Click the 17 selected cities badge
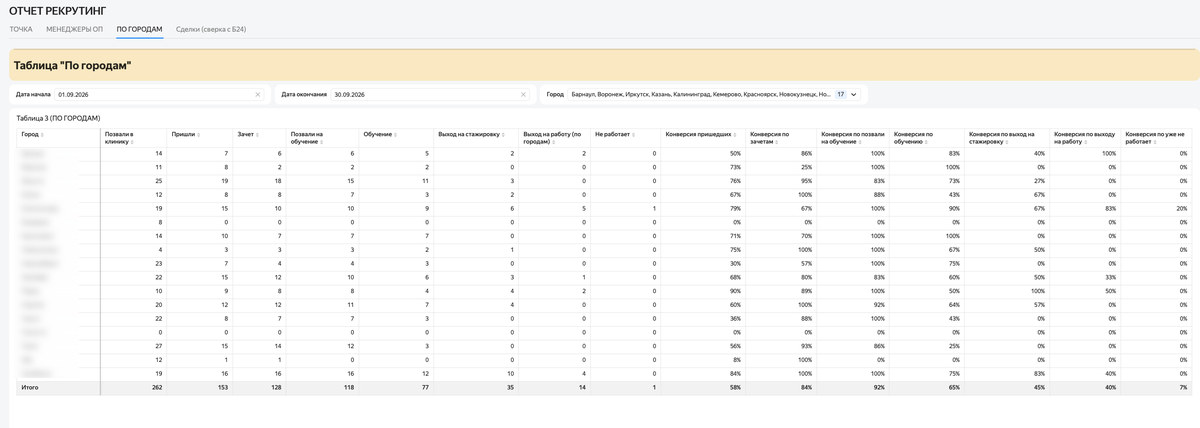The image size is (1200, 428). pyautogui.click(x=840, y=95)
